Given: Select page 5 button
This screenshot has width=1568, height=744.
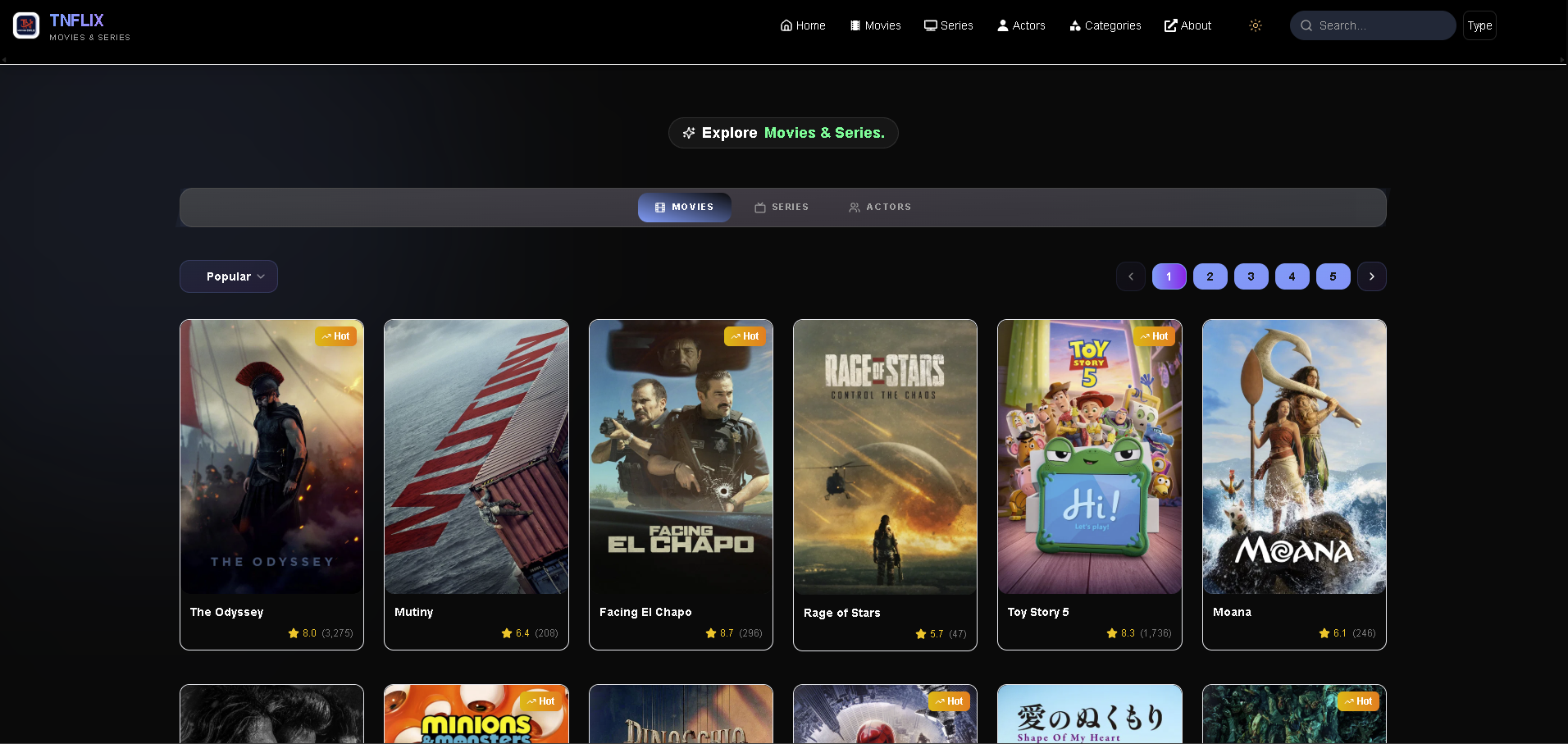Looking at the screenshot, I should click(x=1333, y=276).
